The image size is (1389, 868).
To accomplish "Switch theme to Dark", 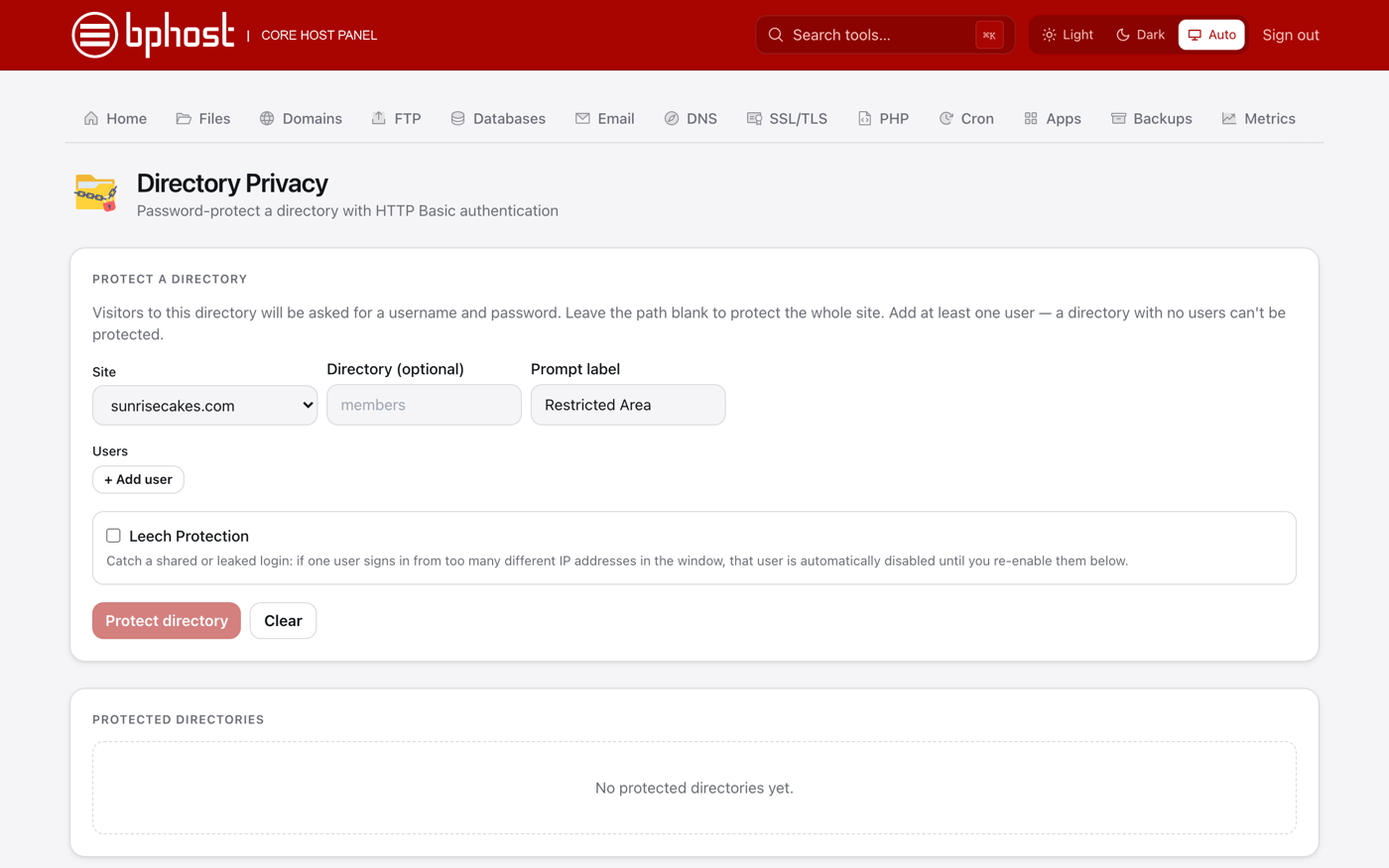I will (x=1140, y=35).
